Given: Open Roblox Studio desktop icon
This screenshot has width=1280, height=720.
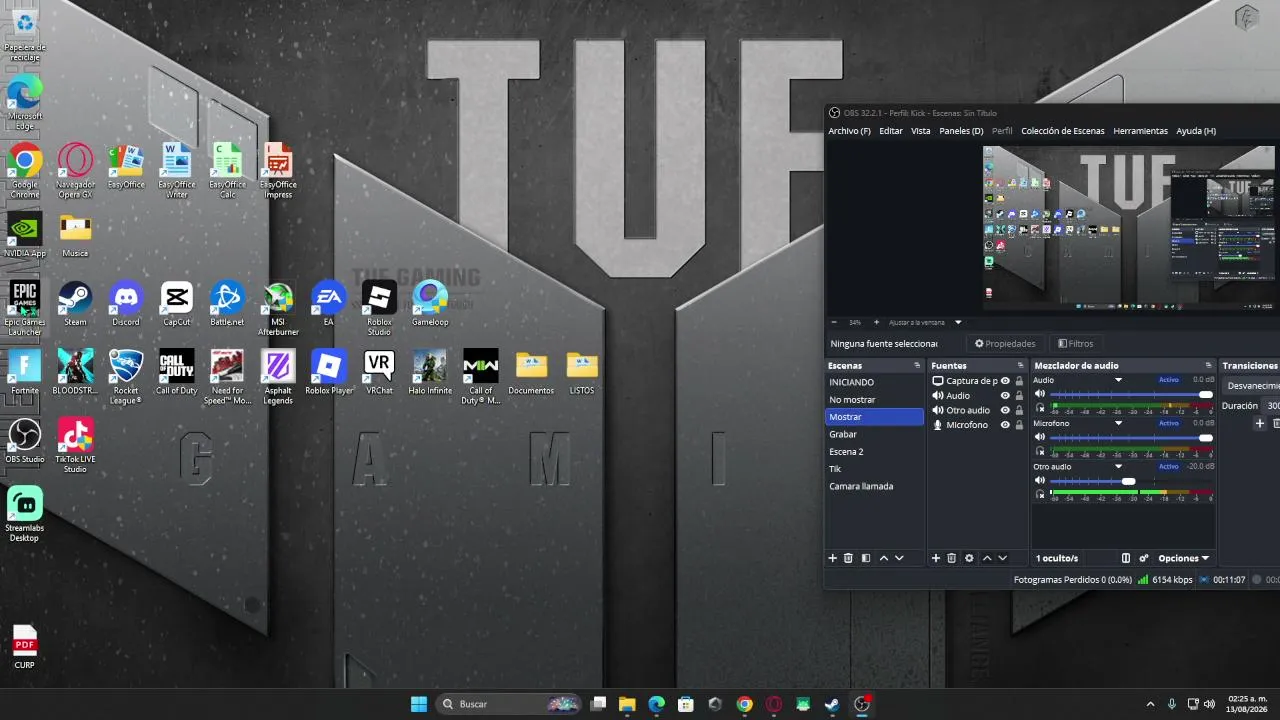Looking at the screenshot, I should pyautogui.click(x=379, y=308).
